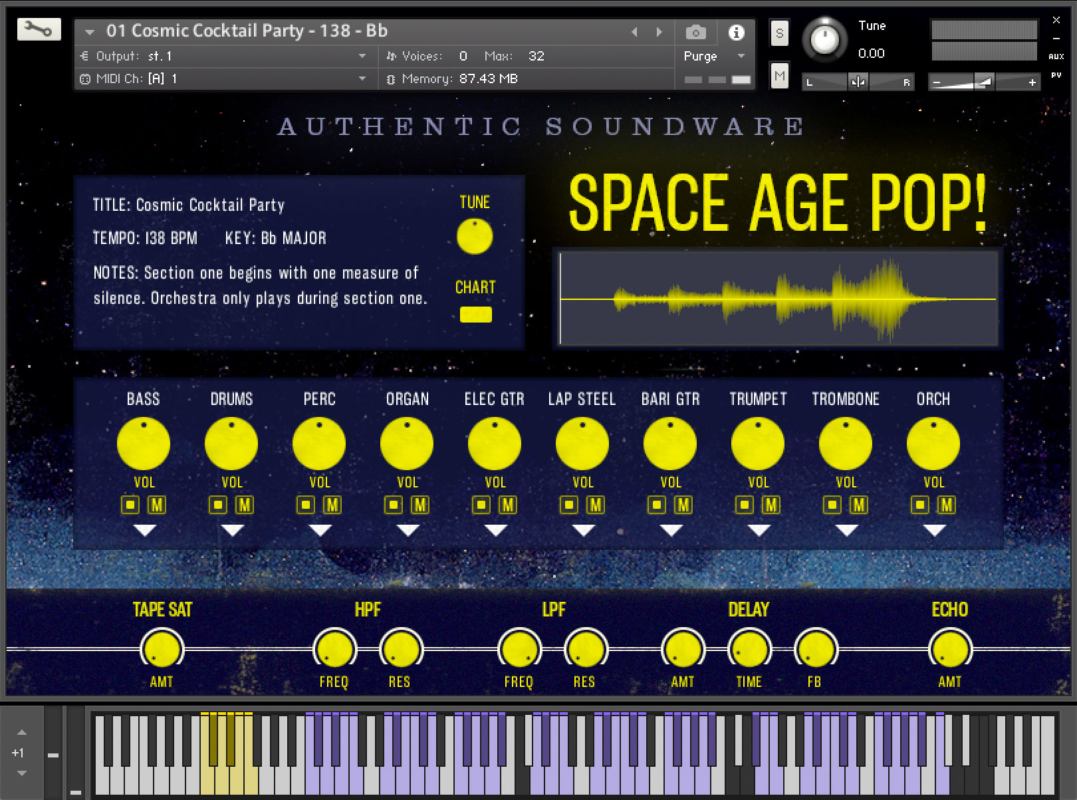Click the wrench settings icon

tap(39, 30)
